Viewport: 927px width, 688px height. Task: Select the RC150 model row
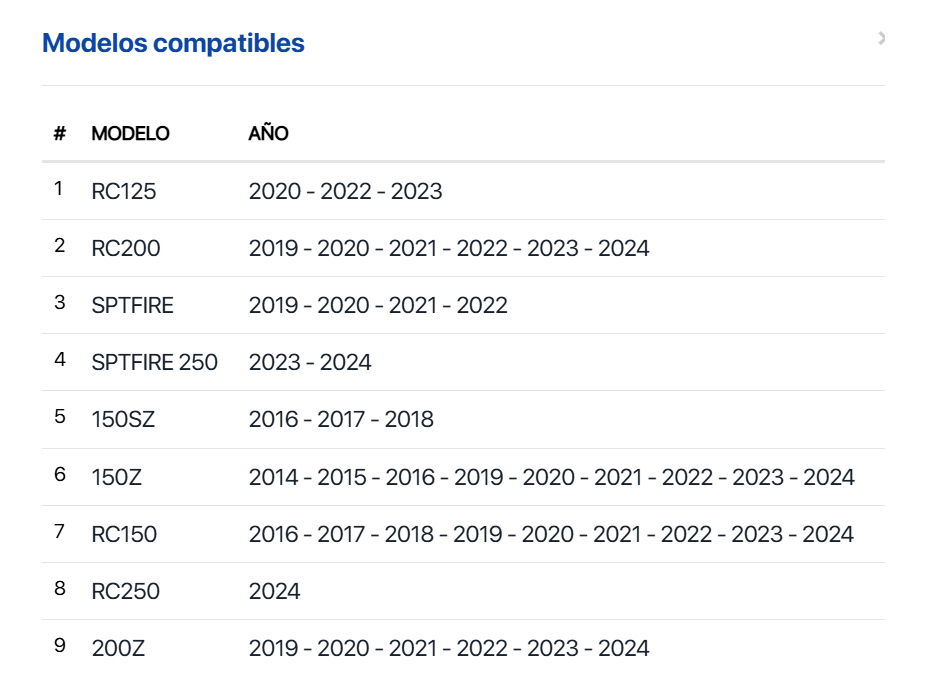464,534
